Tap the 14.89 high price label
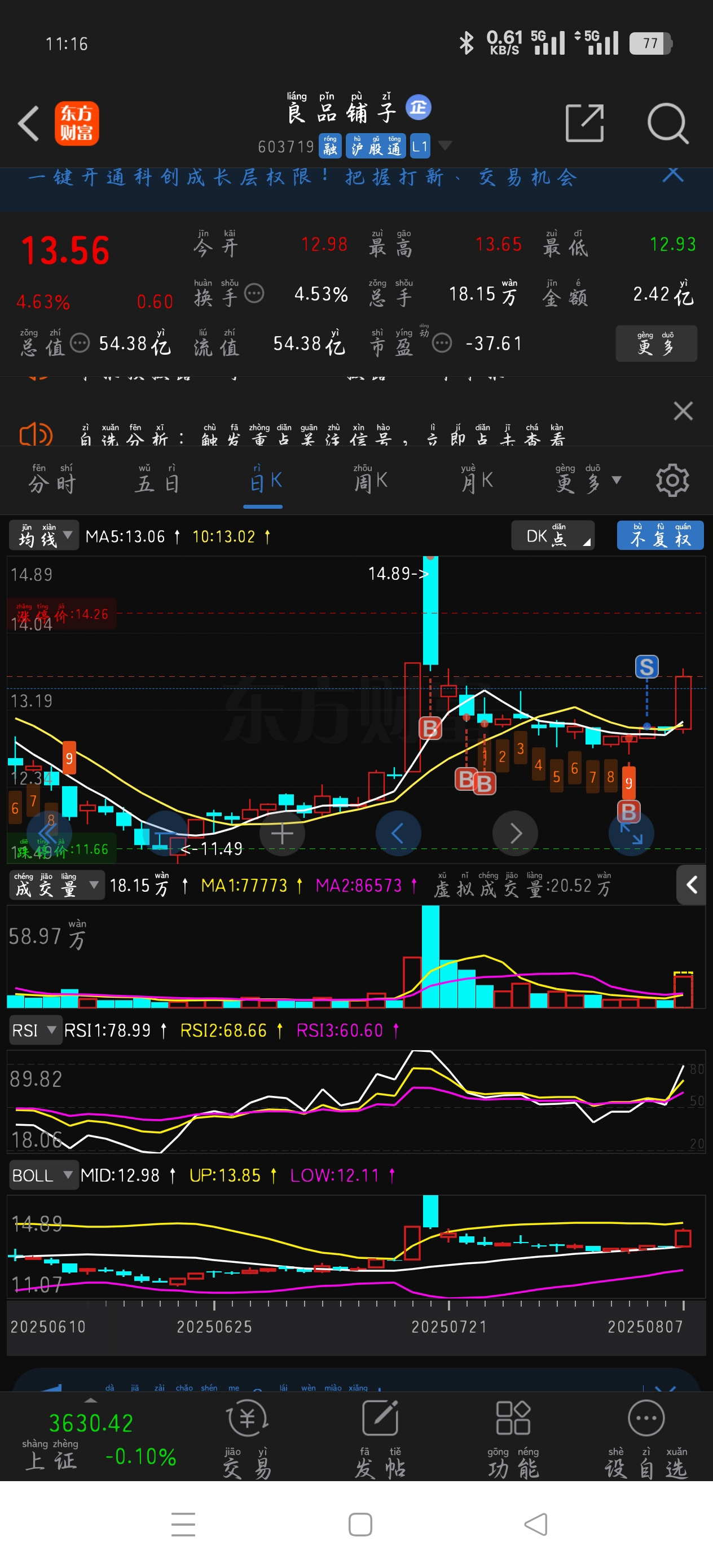The height and width of the screenshot is (1568, 713). (398, 574)
